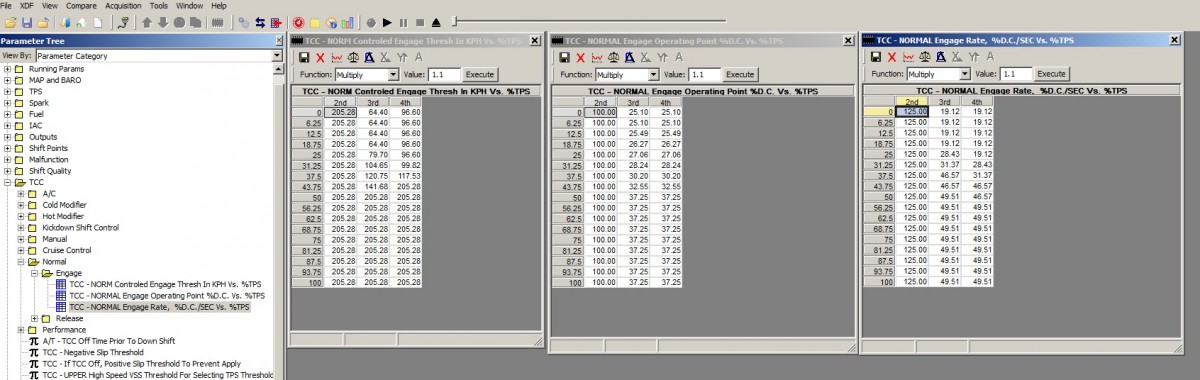Save the NORMAL Engage Rate table
Viewport: 1200px width, 380px height.
pyautogui.click(x=875, y=57)
